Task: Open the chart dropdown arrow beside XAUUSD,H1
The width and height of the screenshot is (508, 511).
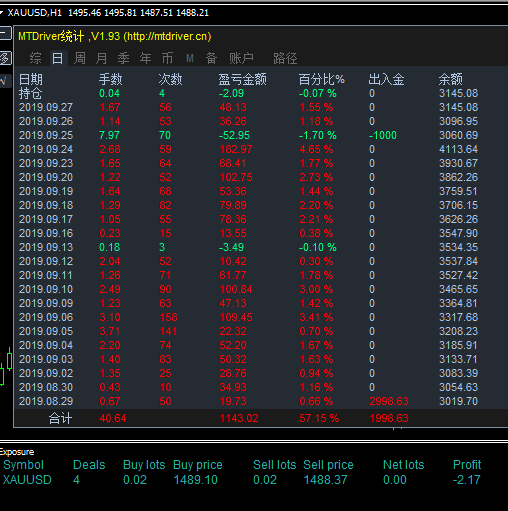Action: coord(2,13)
